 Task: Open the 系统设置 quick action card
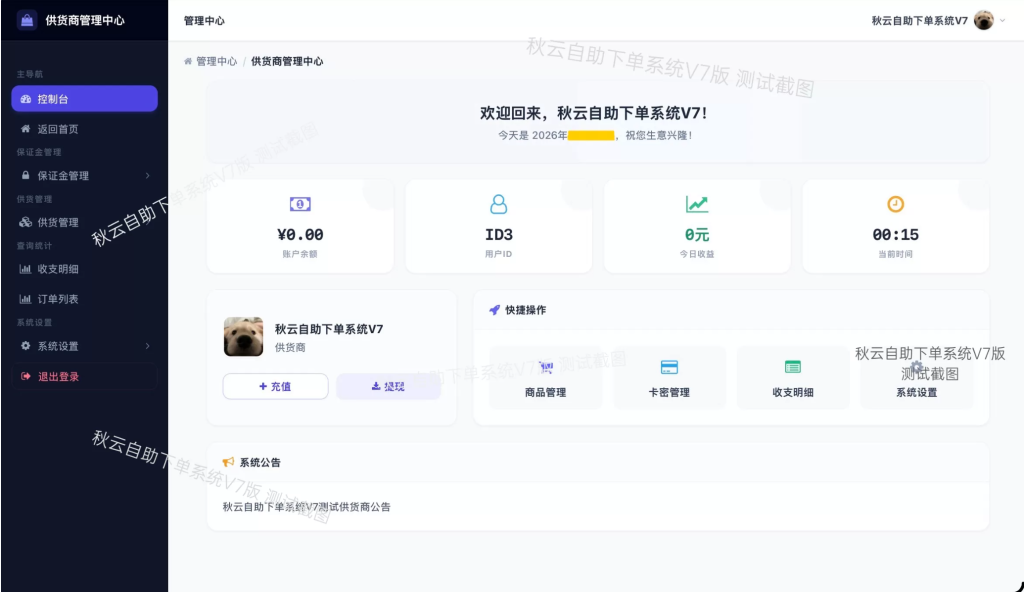(x=917, y=378)
